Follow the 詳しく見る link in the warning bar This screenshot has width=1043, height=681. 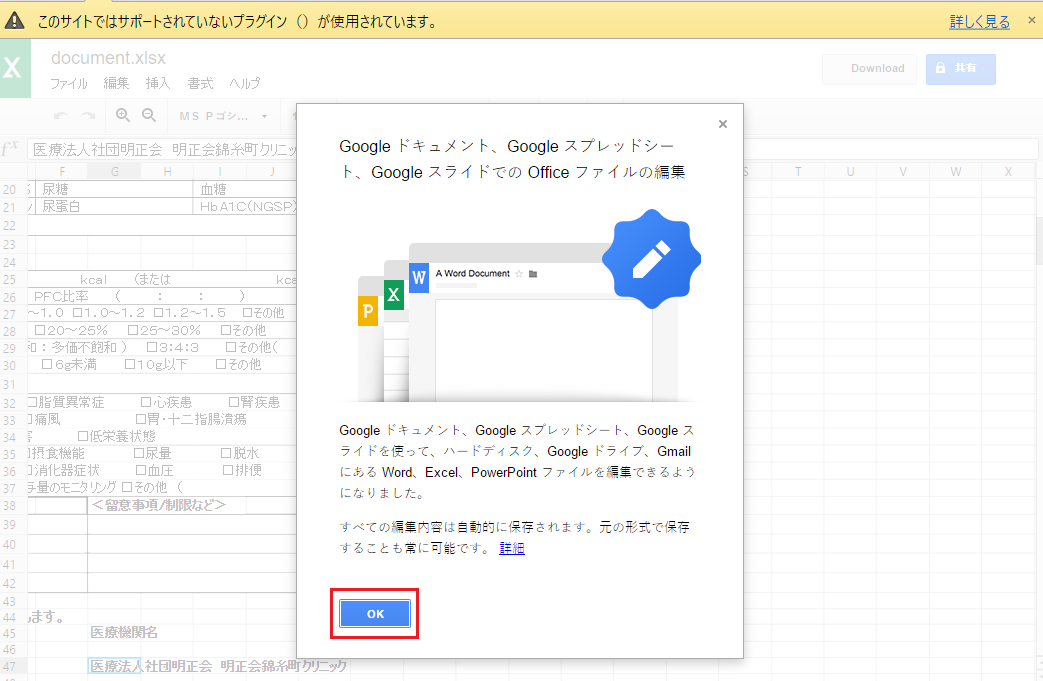[x=979, y=21]
